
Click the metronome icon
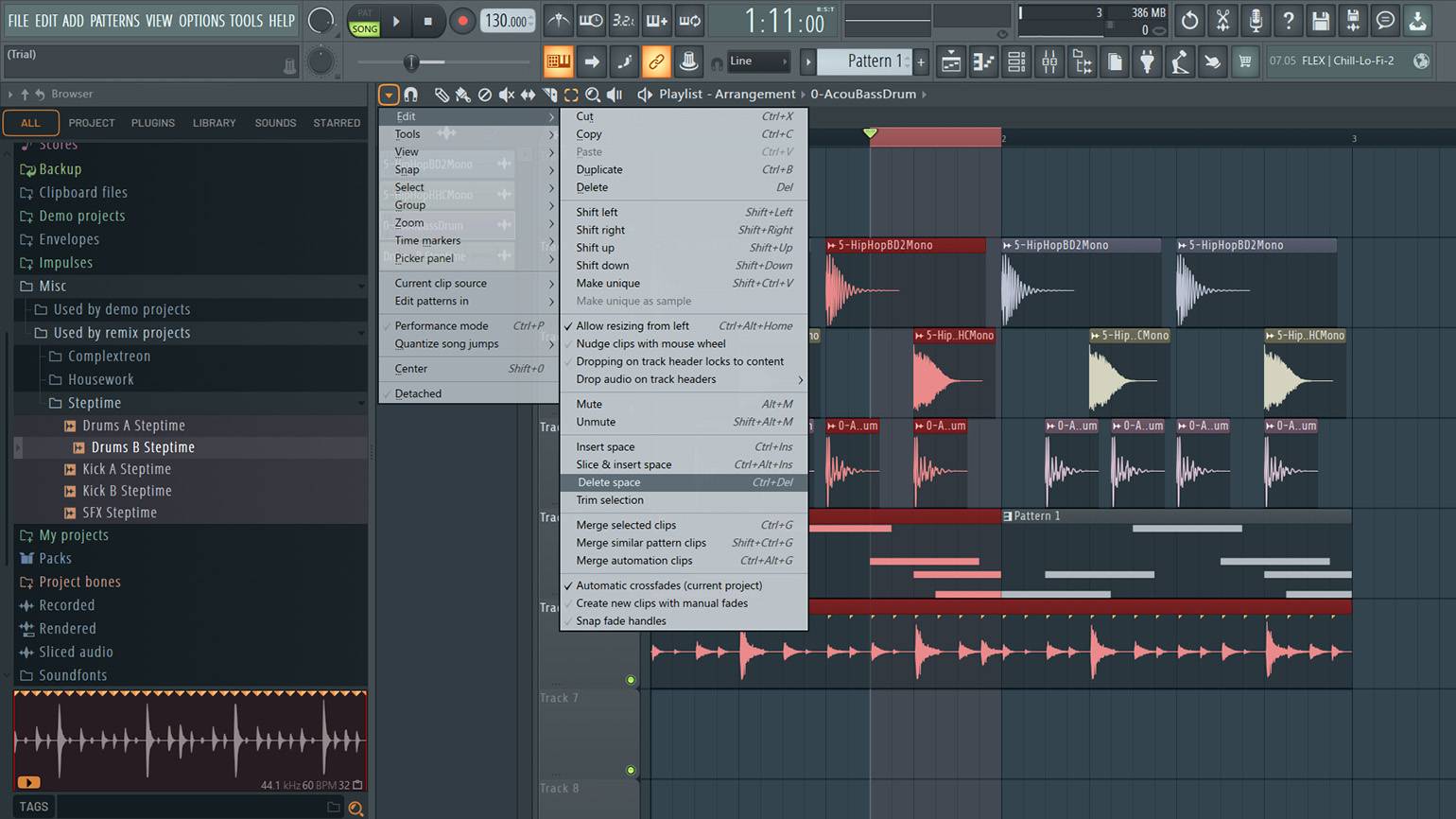click(x=559, y=21)
